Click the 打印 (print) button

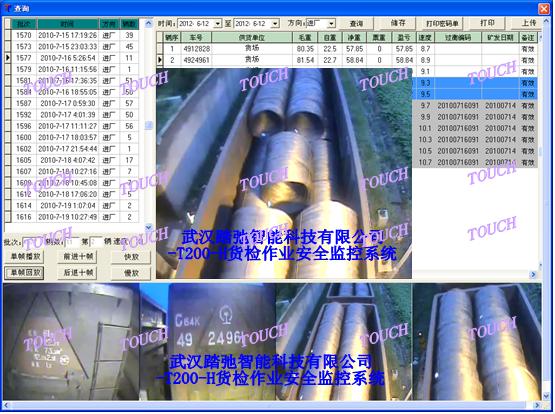pos(487,23)
